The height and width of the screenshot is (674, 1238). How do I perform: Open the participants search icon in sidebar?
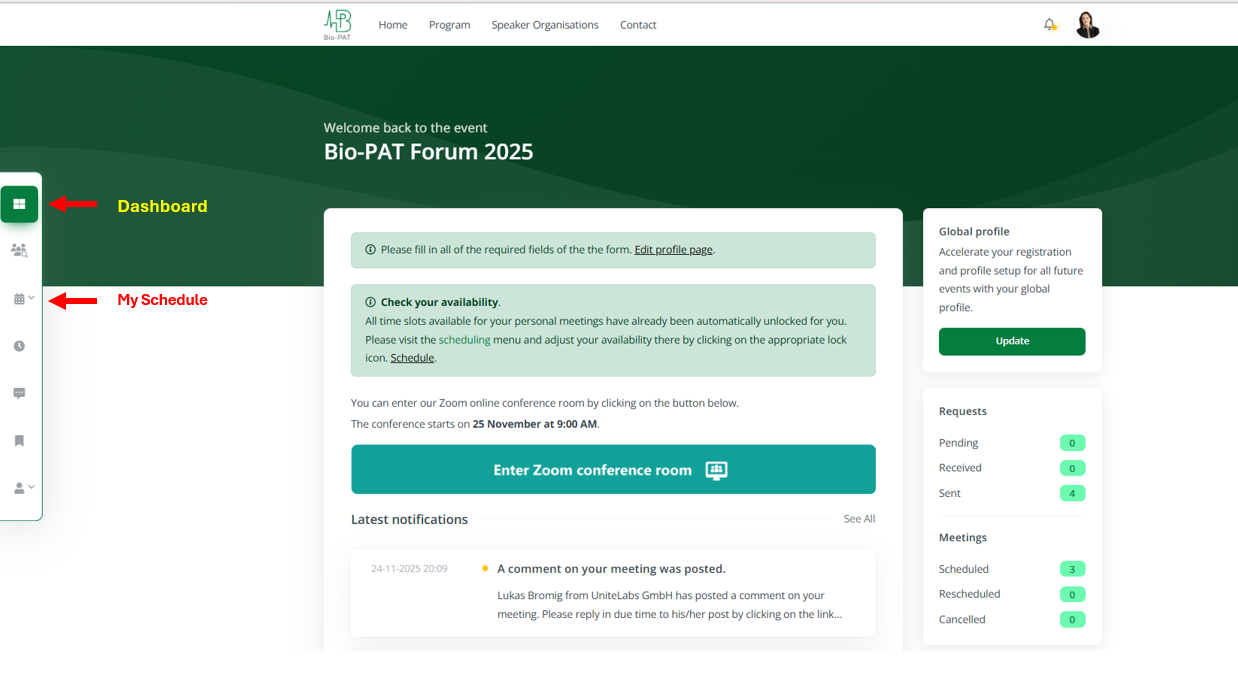pyautogui.click(x=19, y=251)
